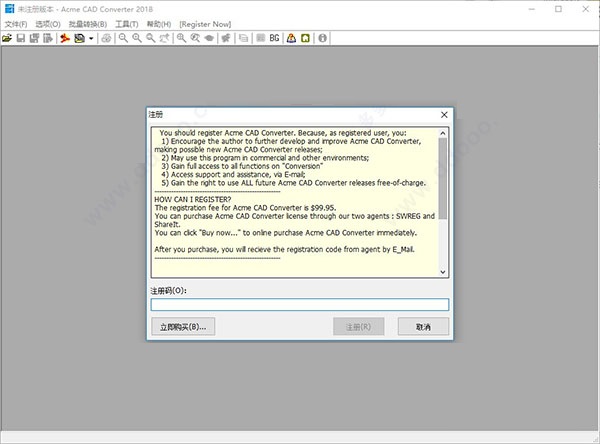Image resolution: width=600 pixels, height=444 pixels.
Task: Click the pan hand toolbar icon
Action: (226, 38)
